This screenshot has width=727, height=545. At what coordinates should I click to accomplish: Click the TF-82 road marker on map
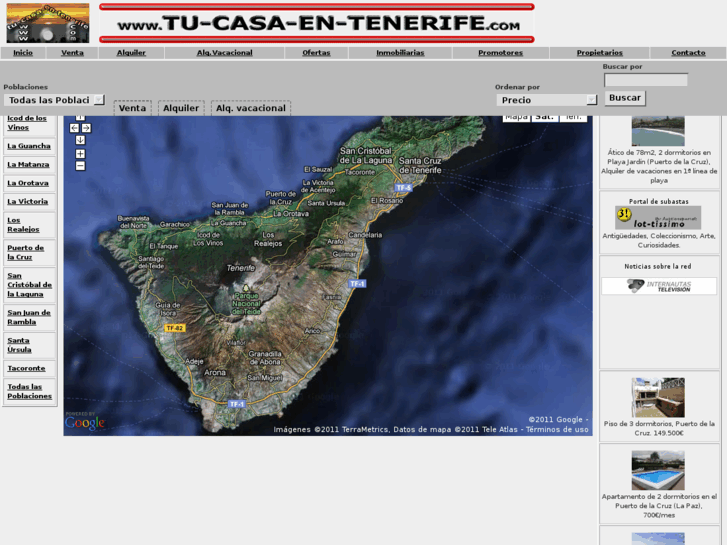click(175, 328)
